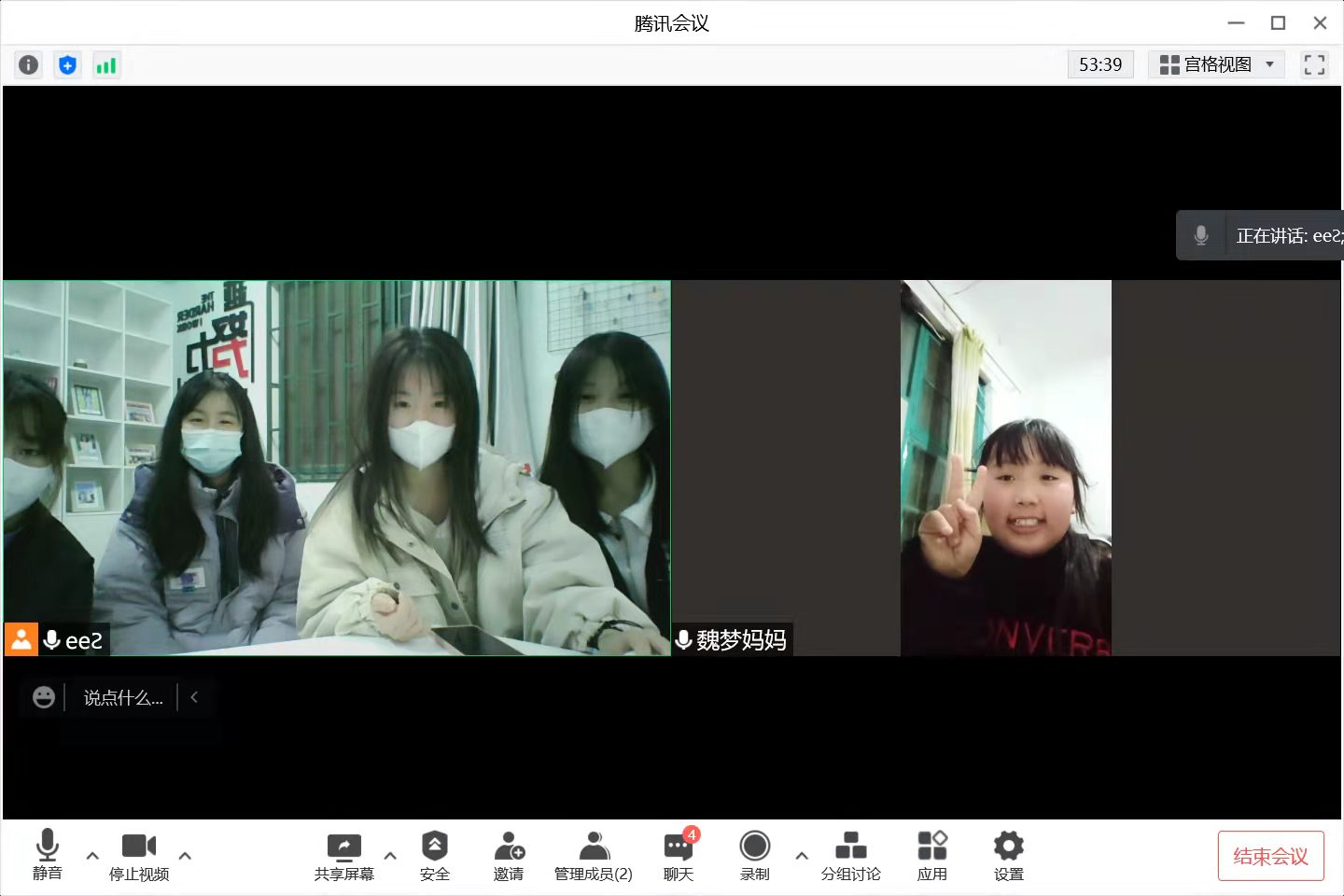Mute the microphone (静音)
Viewport: 1344px width, 896px height.
click(48, 855)
